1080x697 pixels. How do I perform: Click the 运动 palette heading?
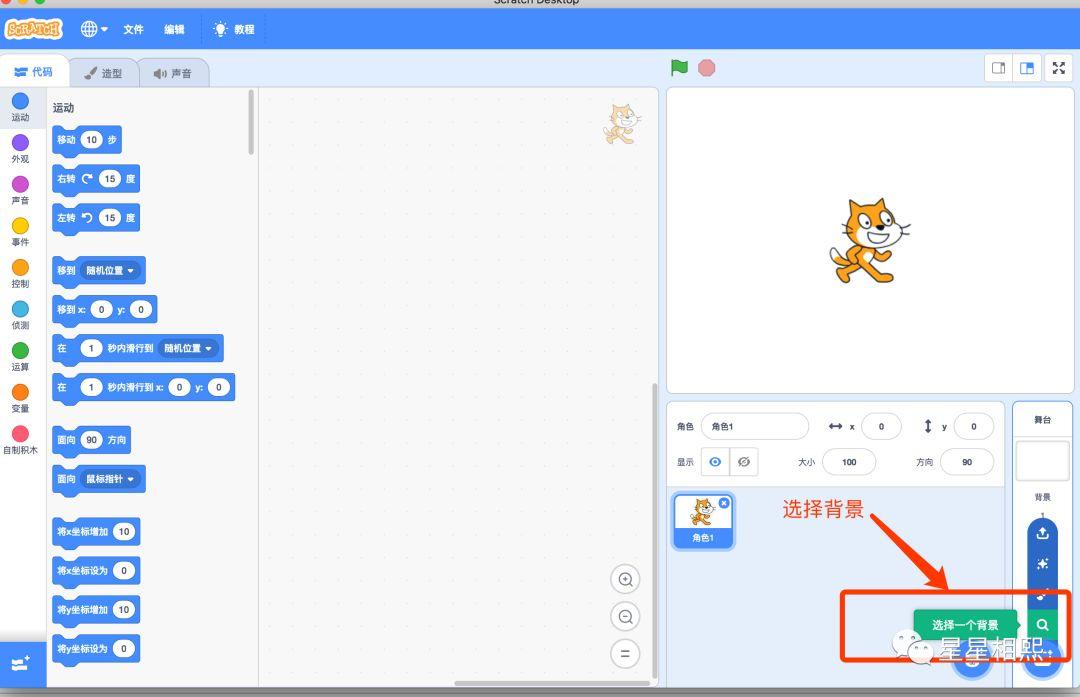(x=63, y=107)
